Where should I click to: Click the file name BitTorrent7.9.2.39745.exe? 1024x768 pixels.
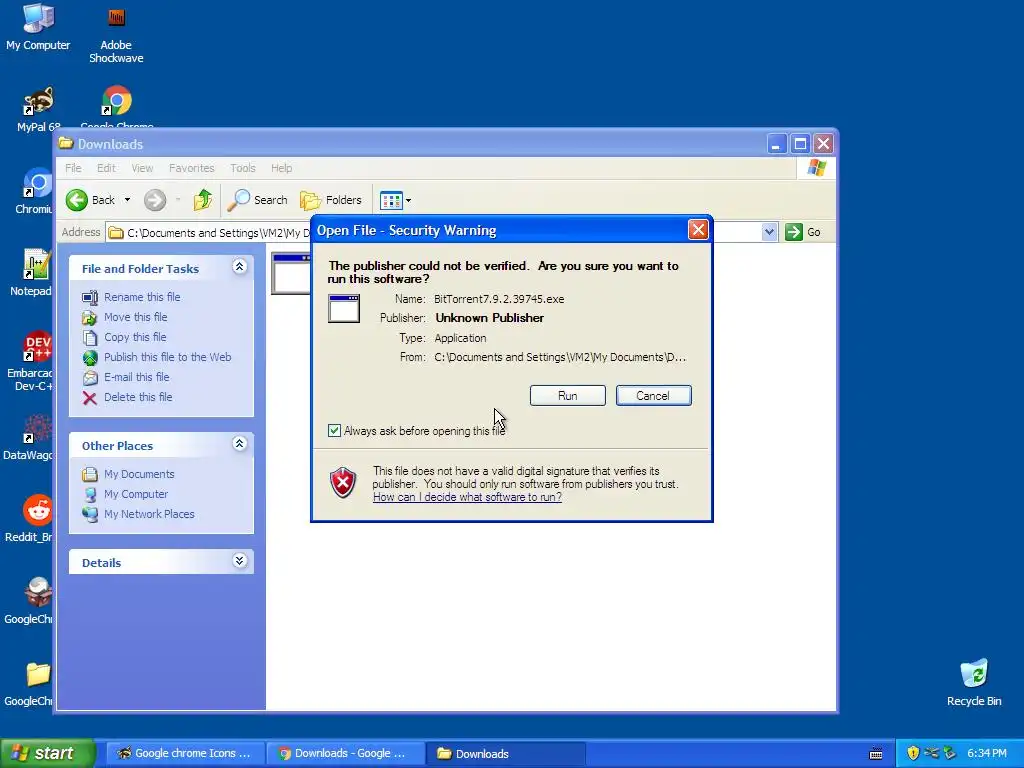coord(499,299)
